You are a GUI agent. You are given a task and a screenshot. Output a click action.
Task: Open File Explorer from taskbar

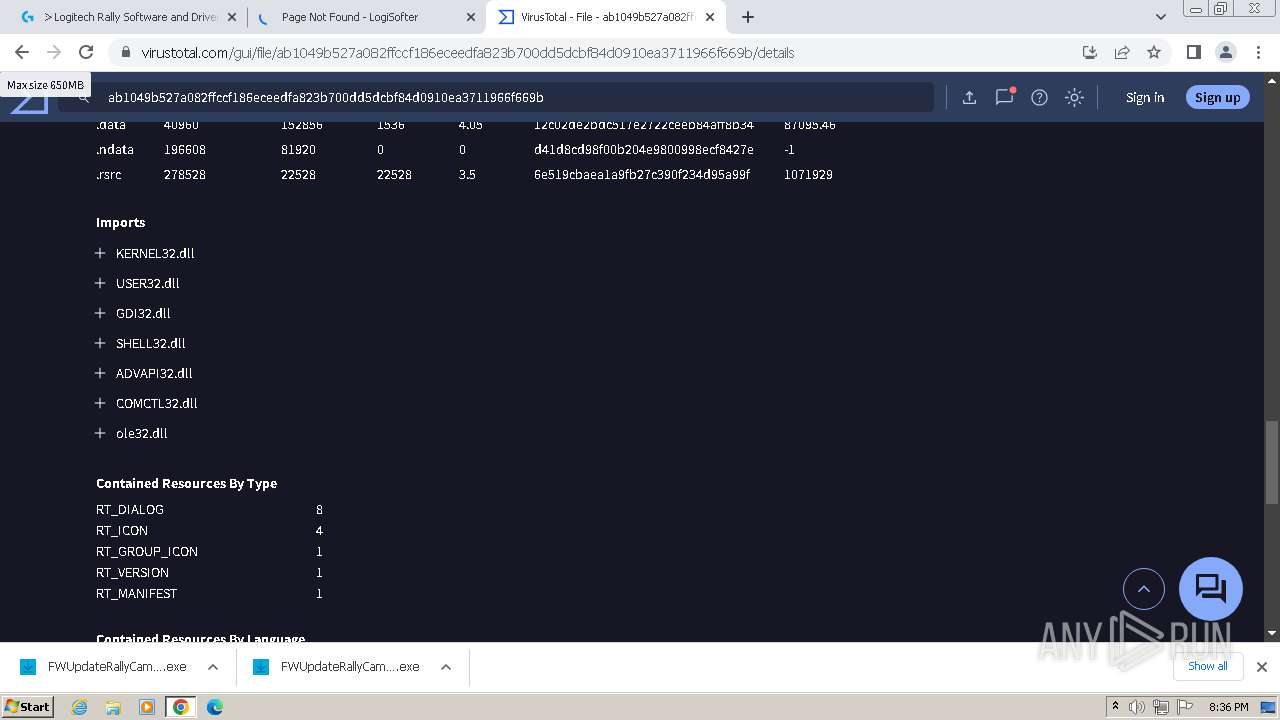click(113, 706)
